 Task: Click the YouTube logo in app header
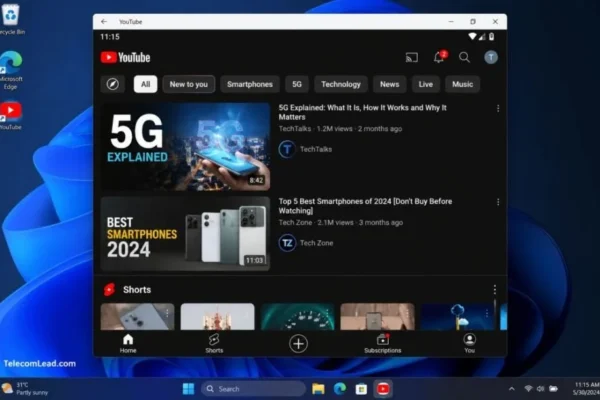[125, 57]
